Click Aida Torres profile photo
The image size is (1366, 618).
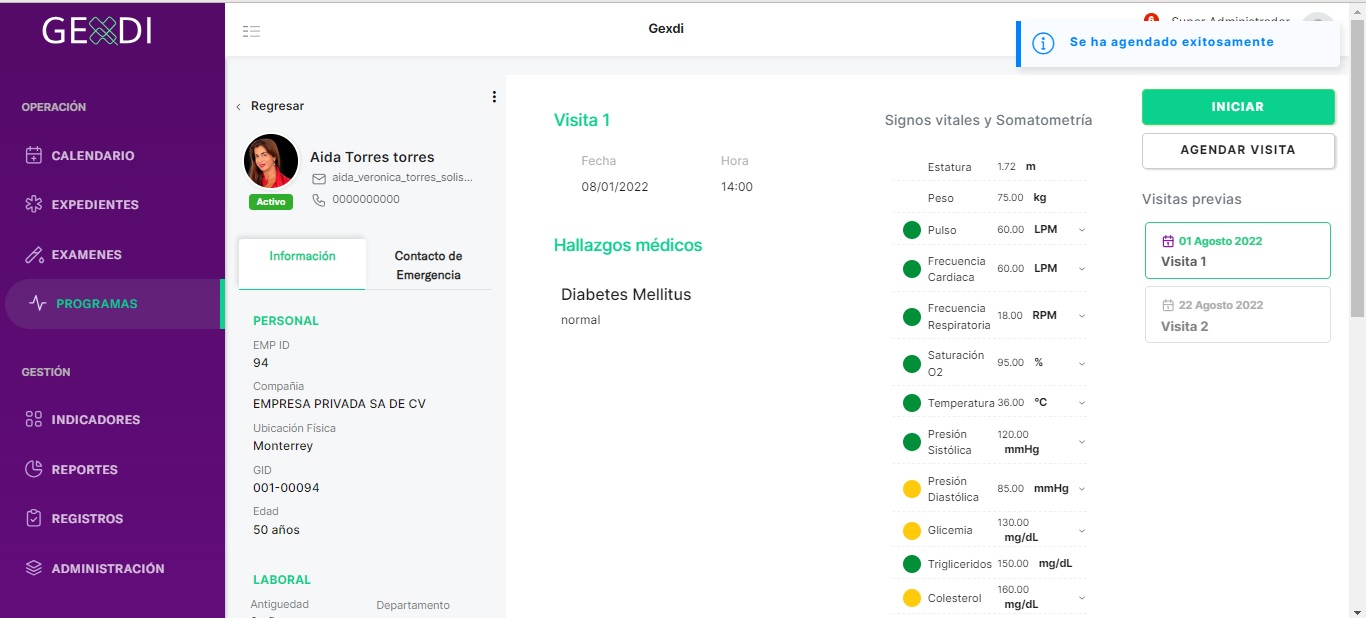point(271,162)
